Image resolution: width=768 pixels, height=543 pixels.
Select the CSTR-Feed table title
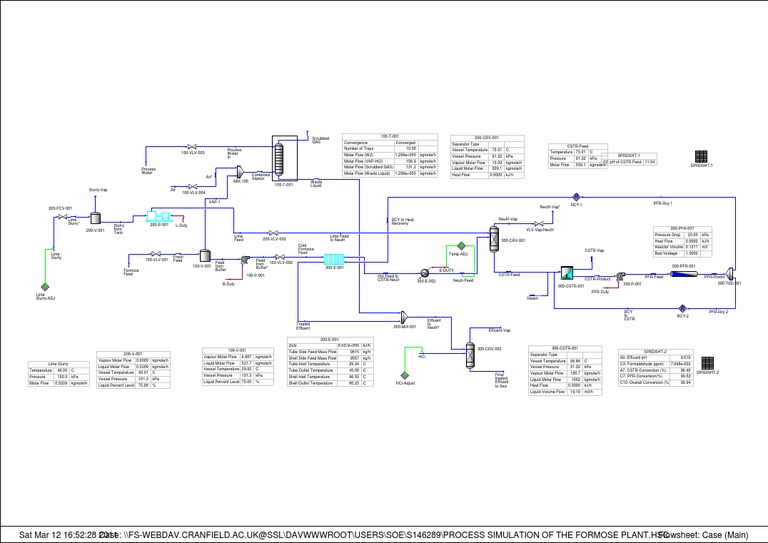click(x=577, y=146)
